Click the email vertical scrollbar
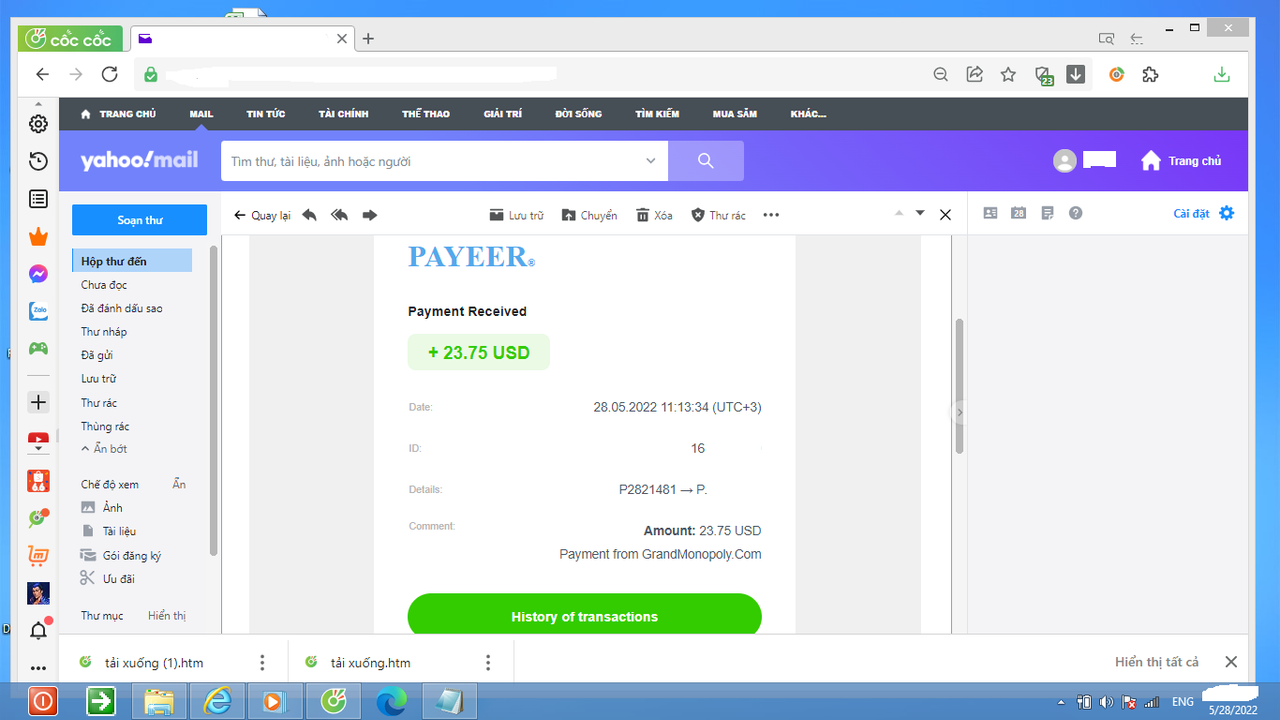Screen dimensions: 1280x720 pos(959,386)
